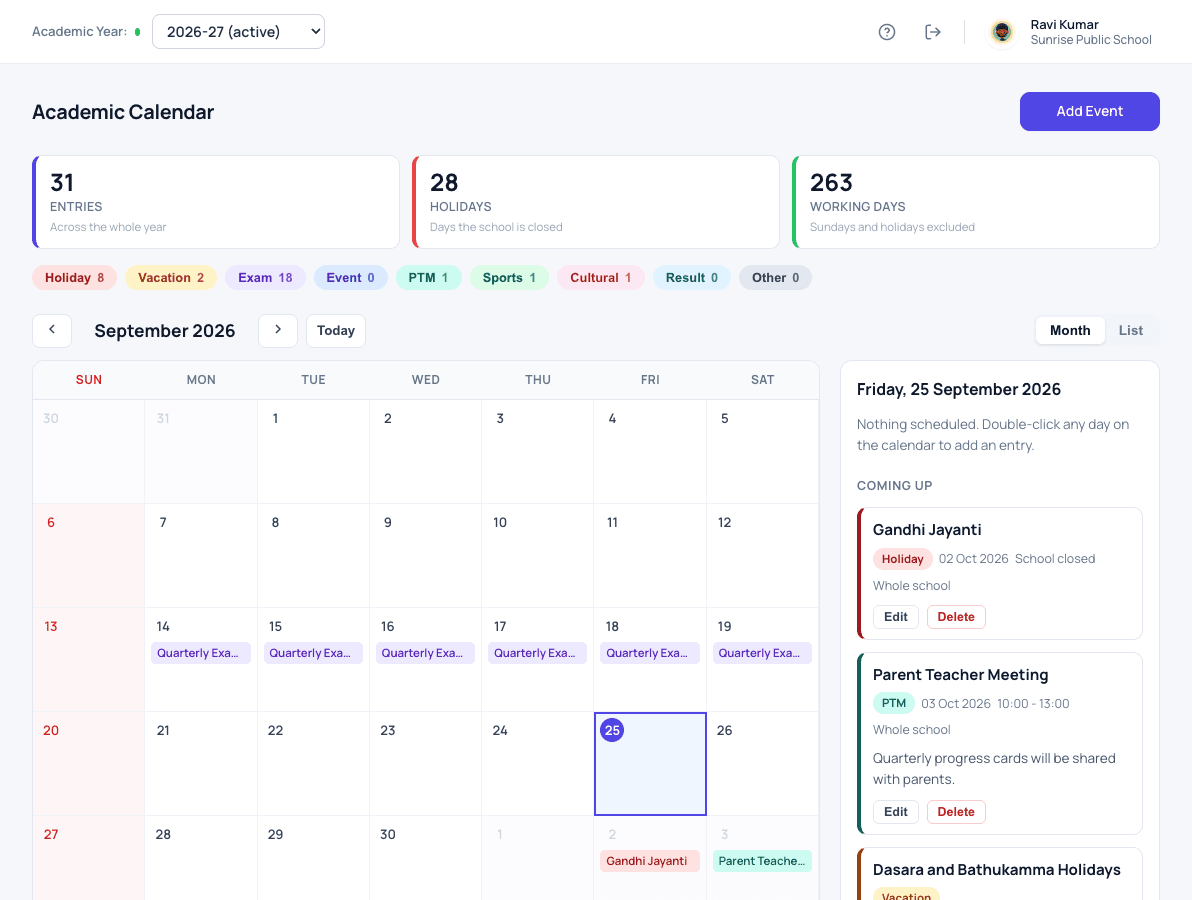Select September 22 cell

(x=313, y=764)
